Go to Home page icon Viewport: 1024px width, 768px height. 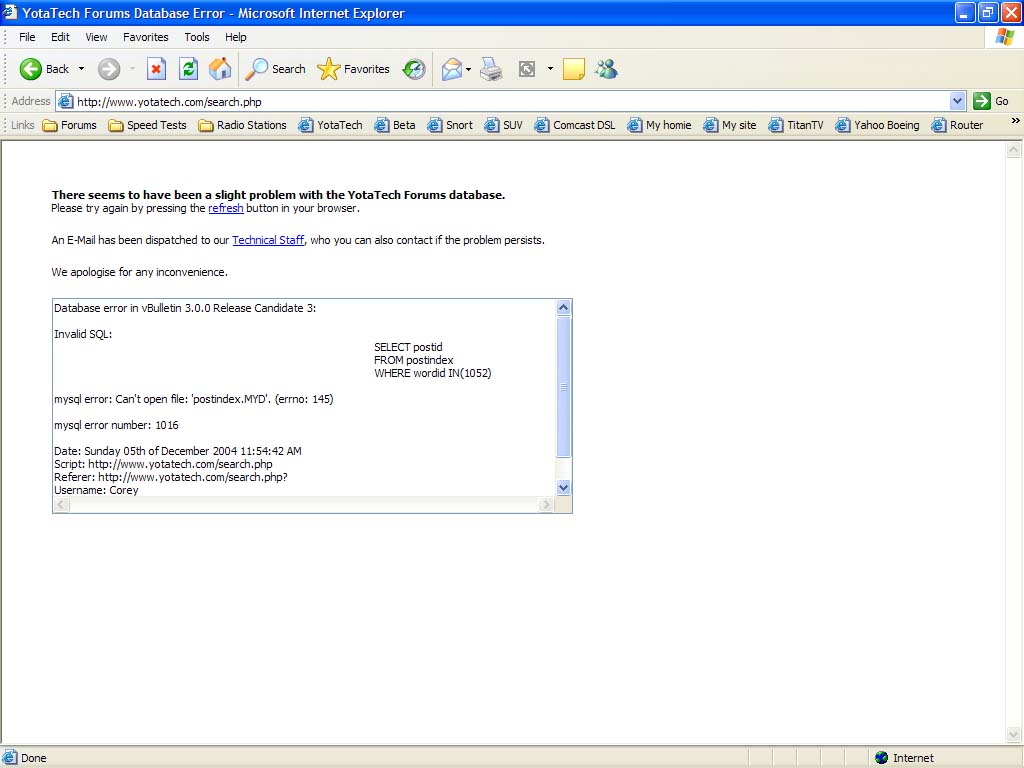point(220,69)
